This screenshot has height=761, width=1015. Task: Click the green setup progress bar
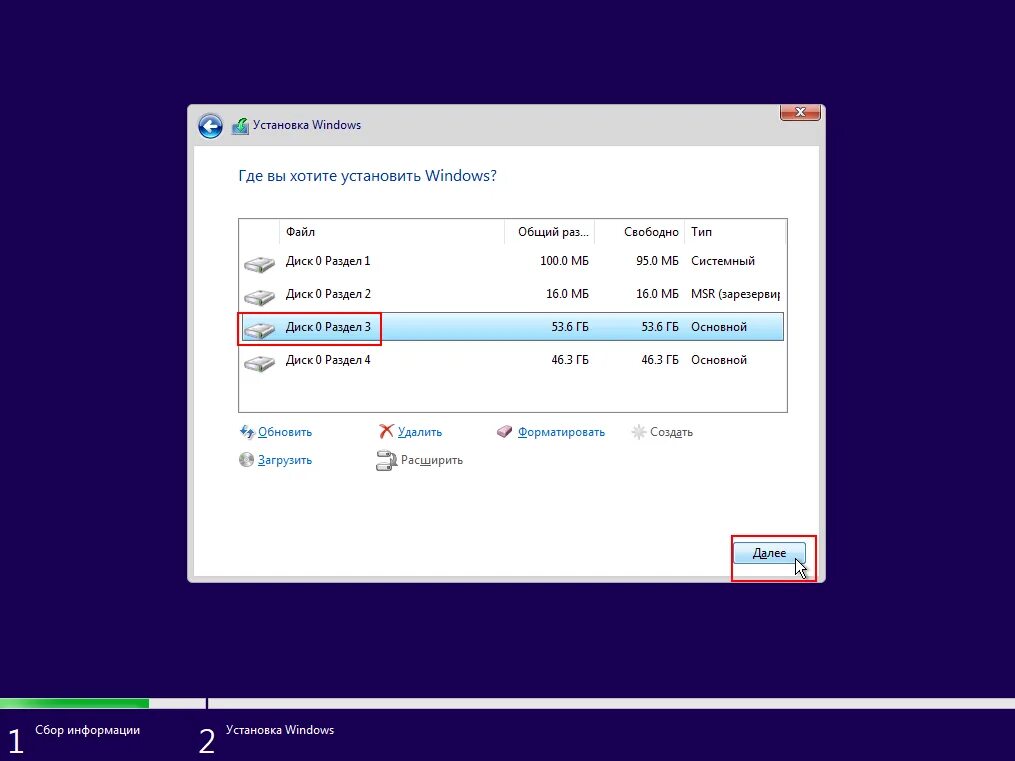point(74,703)
